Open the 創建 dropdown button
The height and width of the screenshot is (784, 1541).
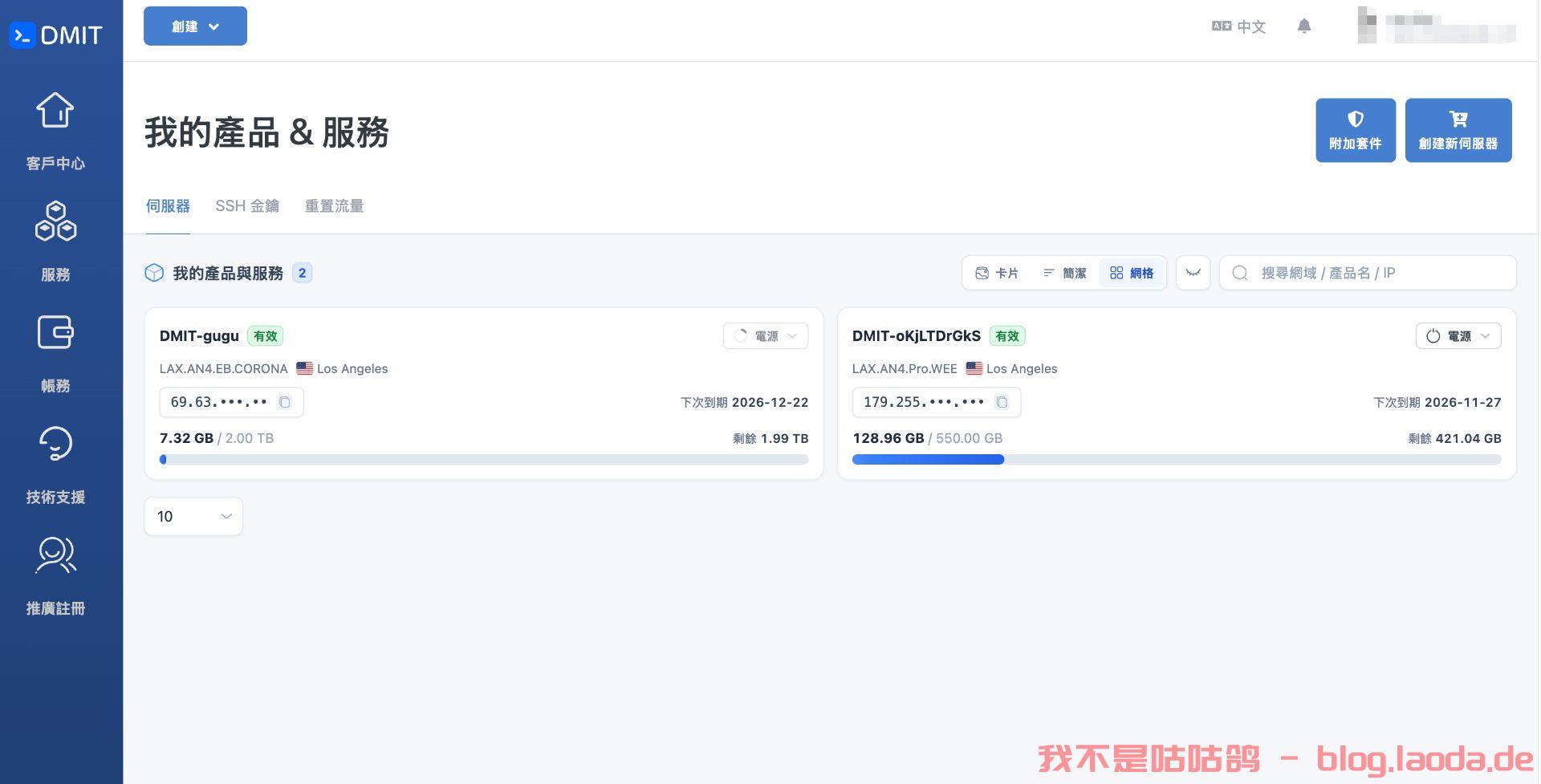(195, 26)
